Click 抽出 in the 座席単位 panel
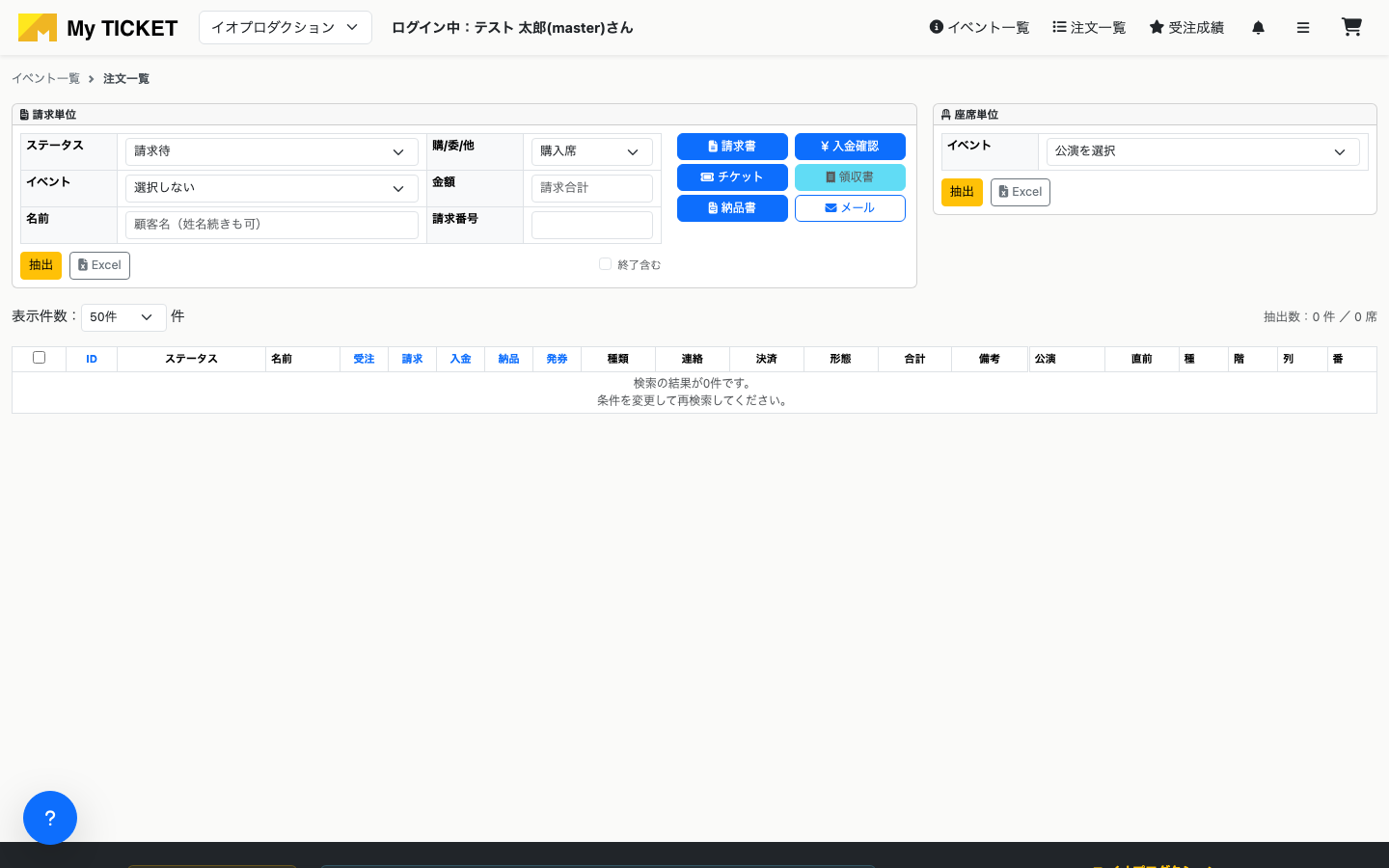 962,192
